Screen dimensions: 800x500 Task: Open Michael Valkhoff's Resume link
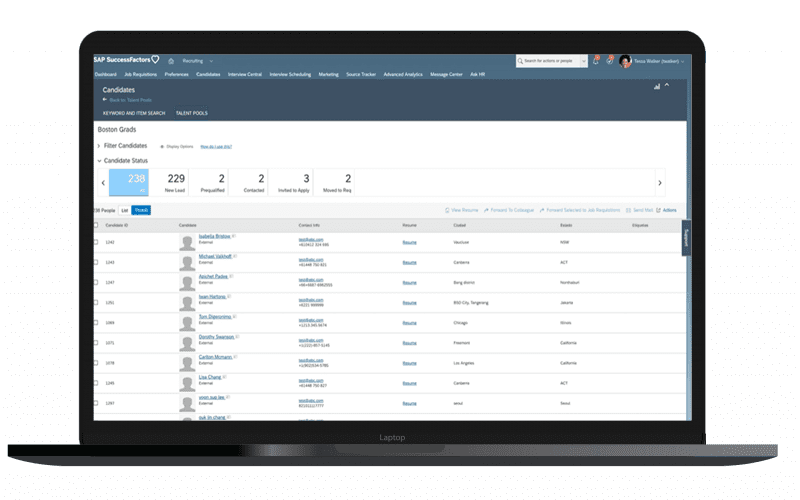(409, 262)
